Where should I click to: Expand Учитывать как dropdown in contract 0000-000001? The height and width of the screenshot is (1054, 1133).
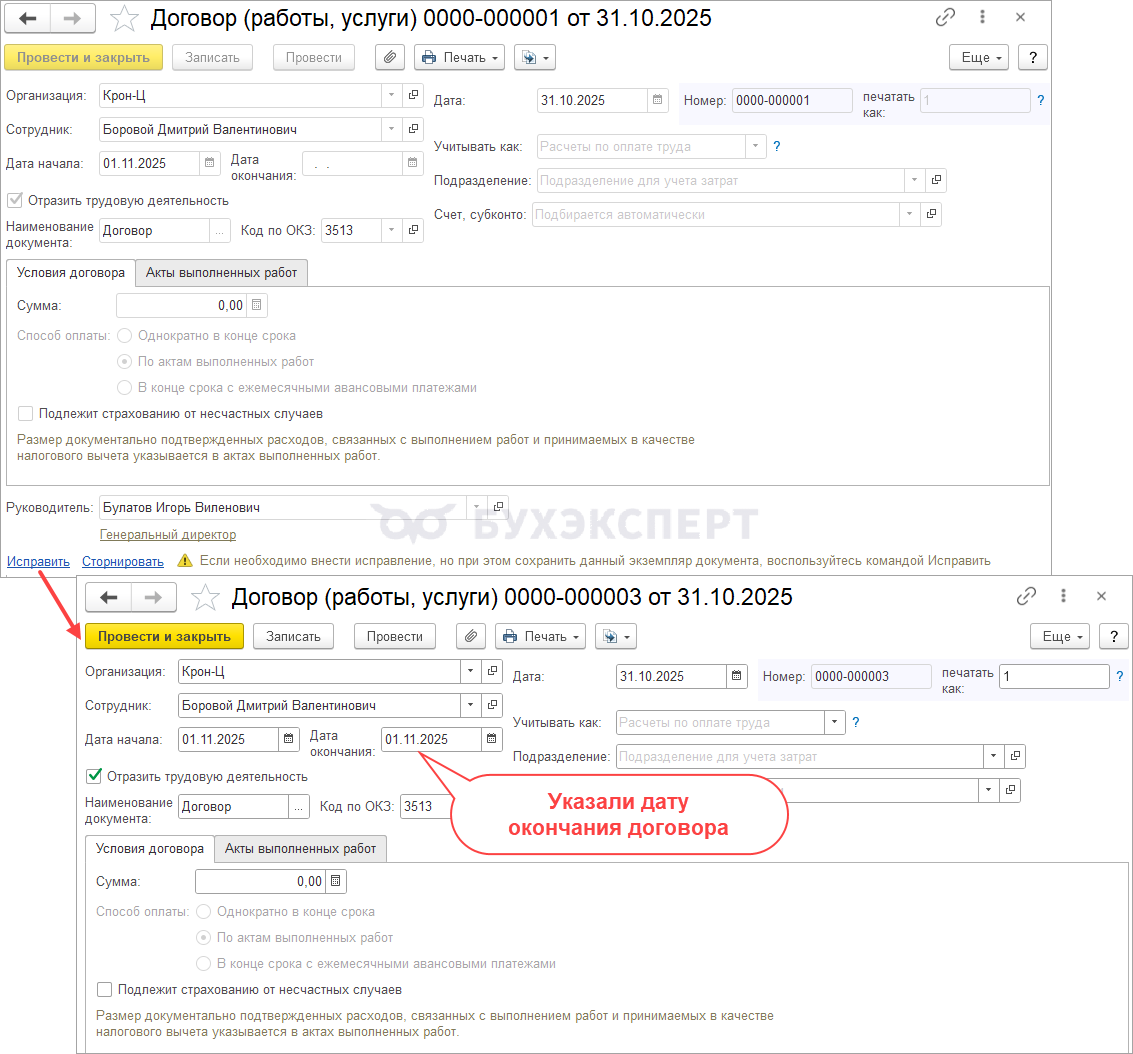point(755,146)
